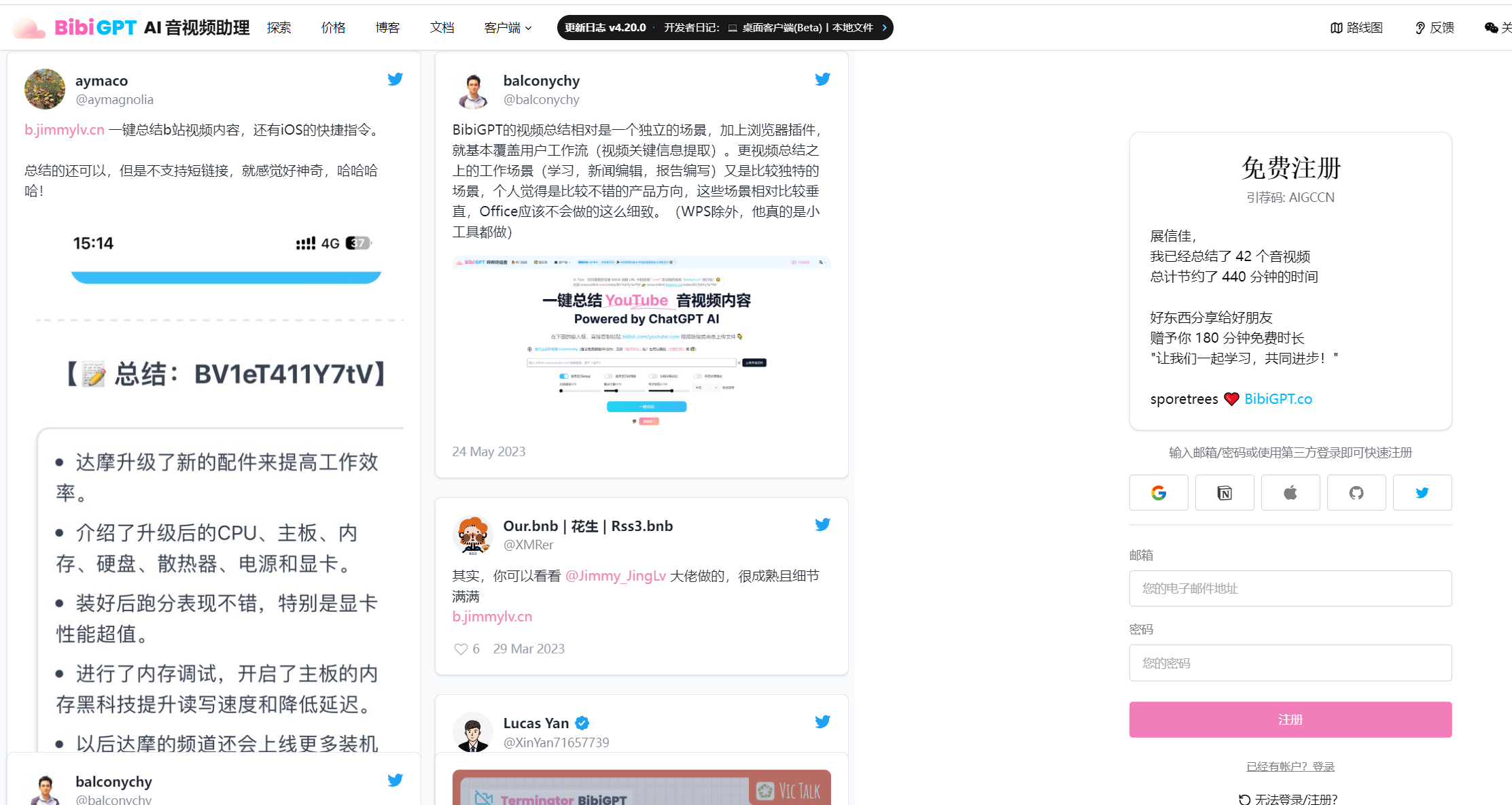Sign in with the Twitter icon
The height and width of the screenshot is (805, 1512).
(1422, 492)
